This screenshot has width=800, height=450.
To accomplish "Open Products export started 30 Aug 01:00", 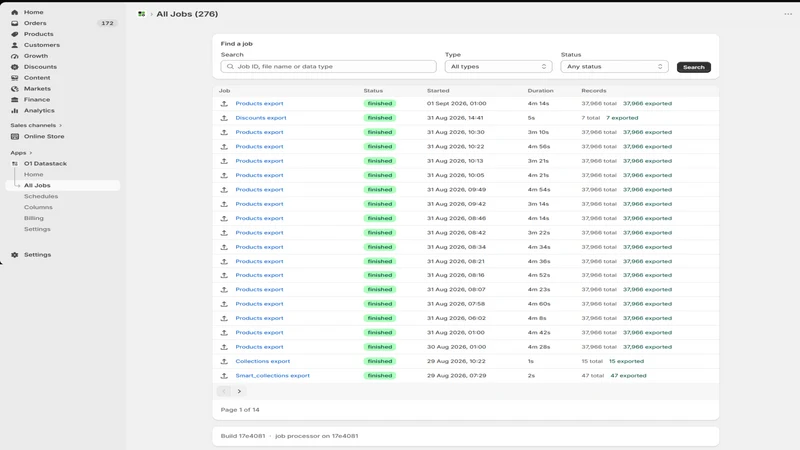I will (x=259, y=347).
